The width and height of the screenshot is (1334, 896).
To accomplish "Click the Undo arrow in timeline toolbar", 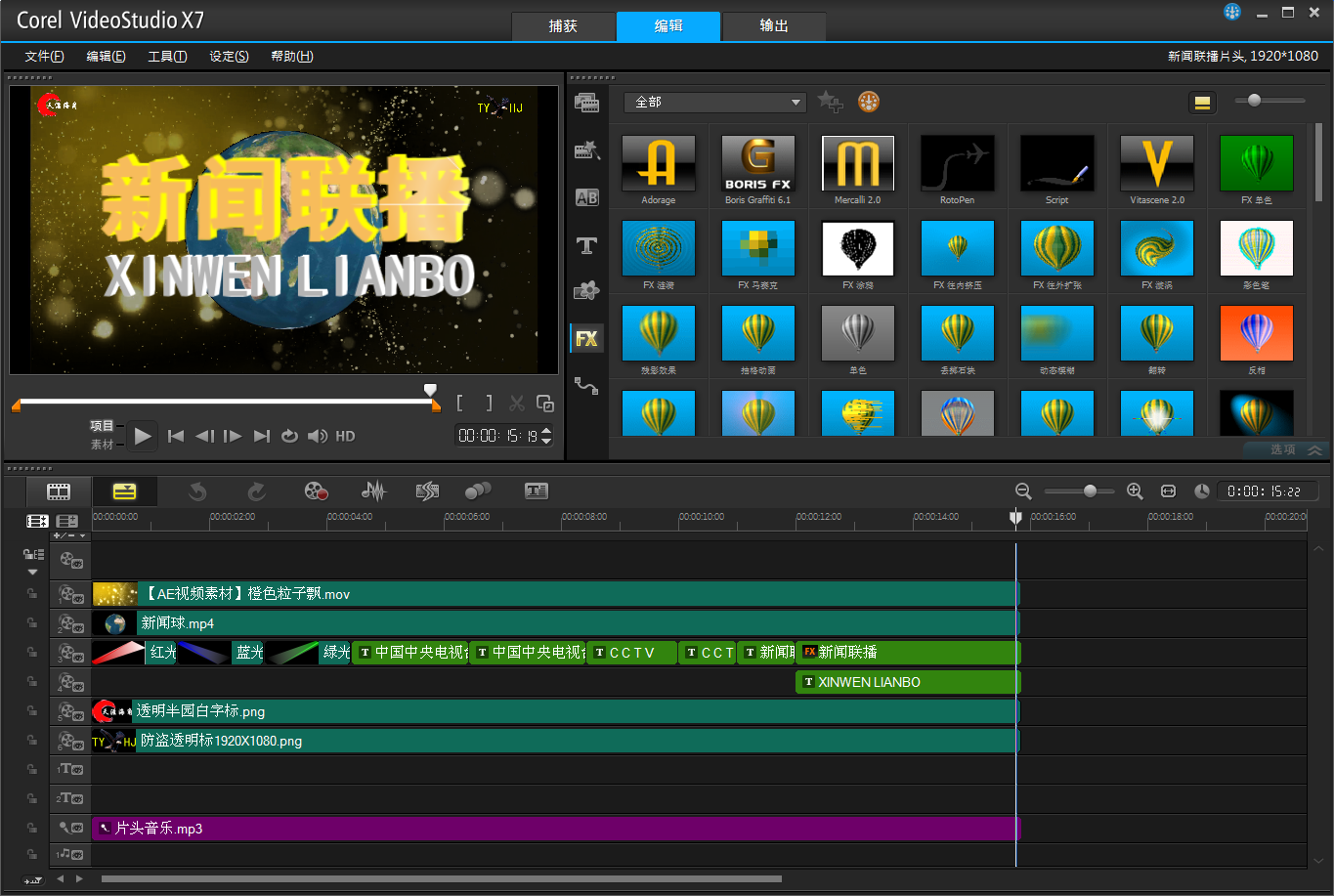I will point(196,491).
